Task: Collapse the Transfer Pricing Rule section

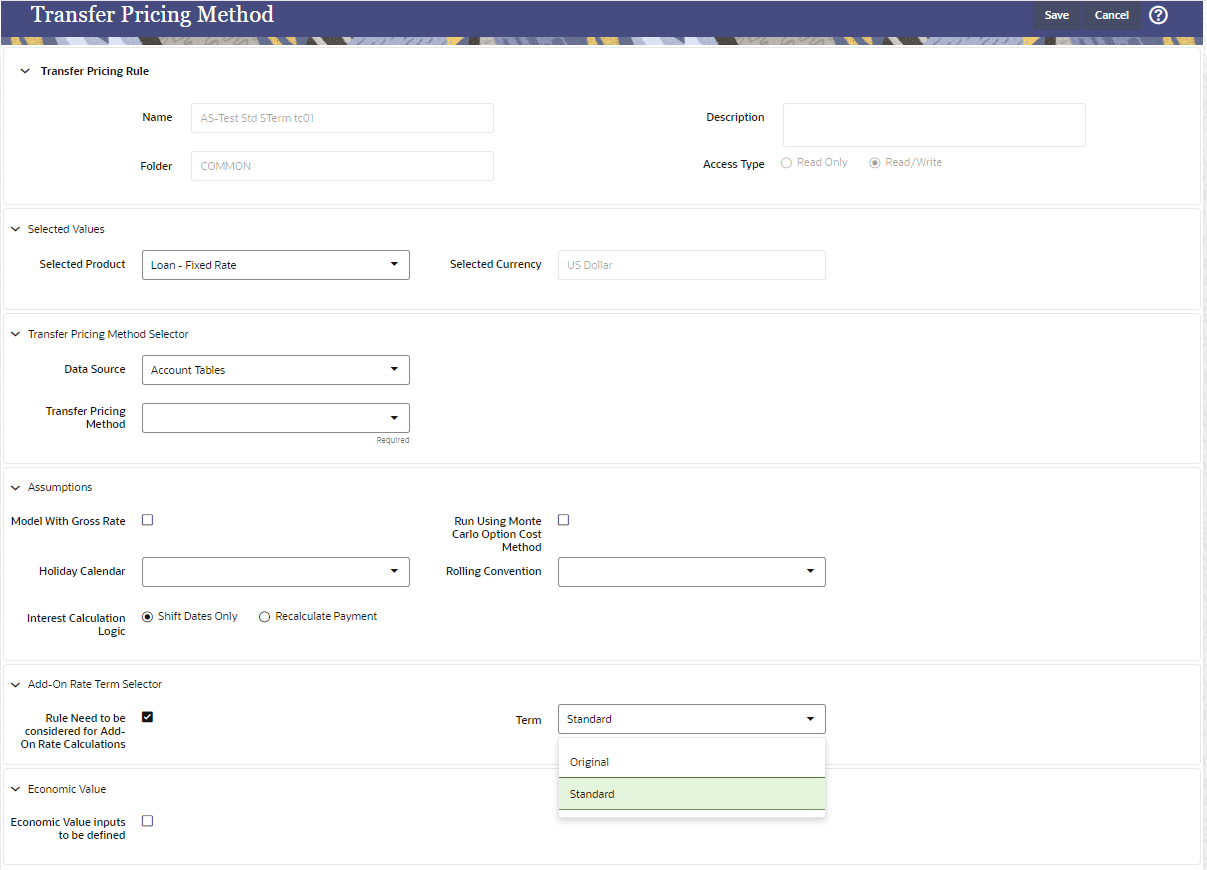Action: tap(25, 70)
